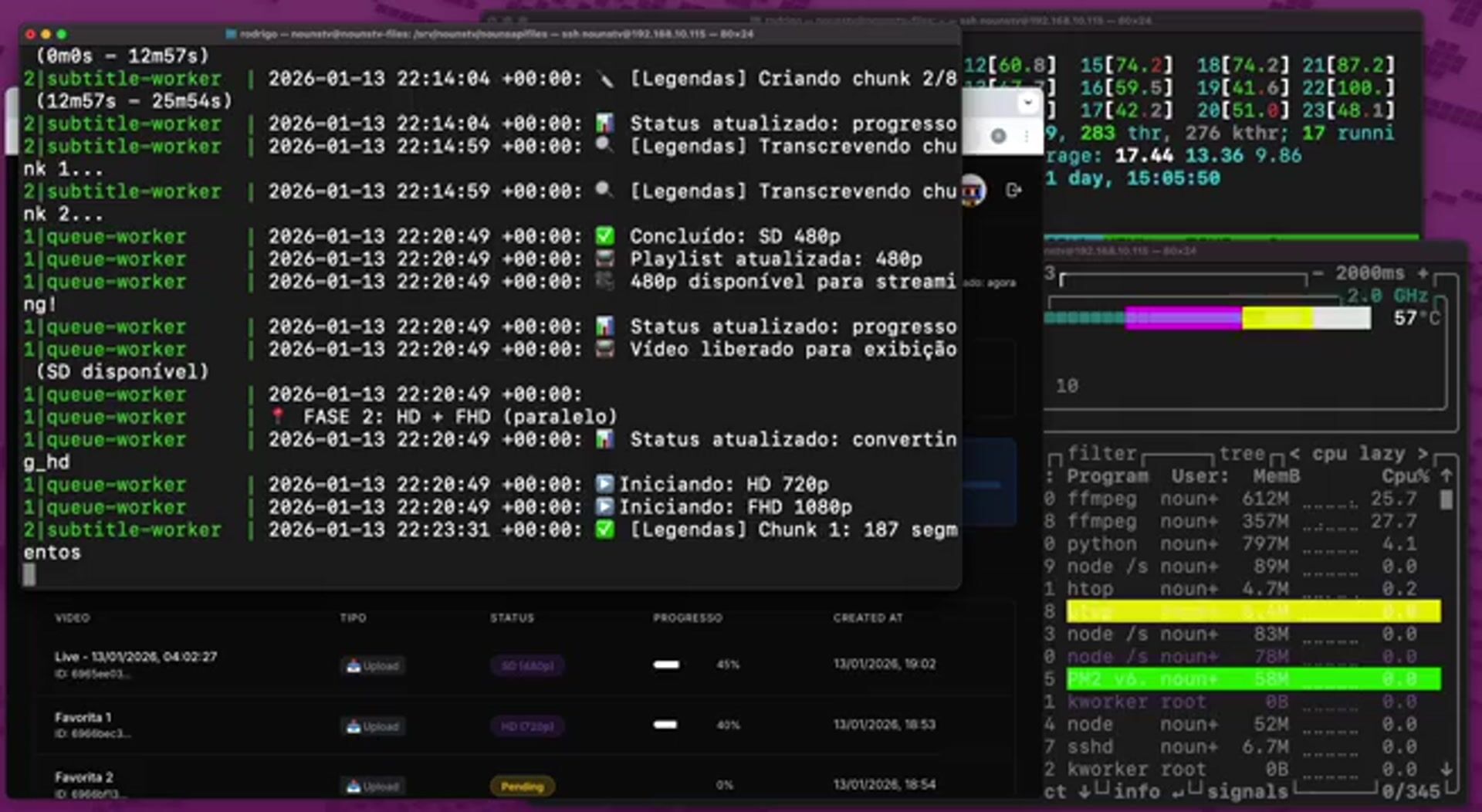Image resolution: width=1482 pixels, height=812 pixels.
Task: Click the 'VIDEO' column header in the table
Action: coord(73,617)
